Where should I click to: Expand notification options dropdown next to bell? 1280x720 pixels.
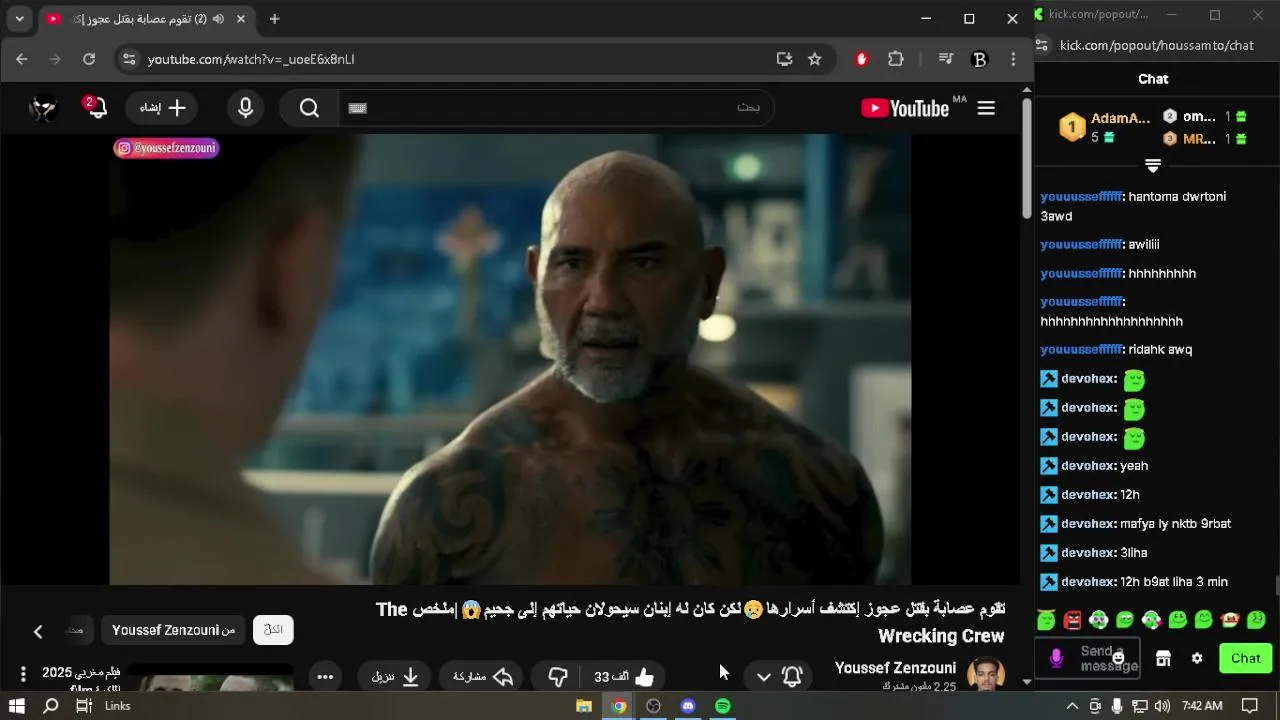[x=764, y=677]
